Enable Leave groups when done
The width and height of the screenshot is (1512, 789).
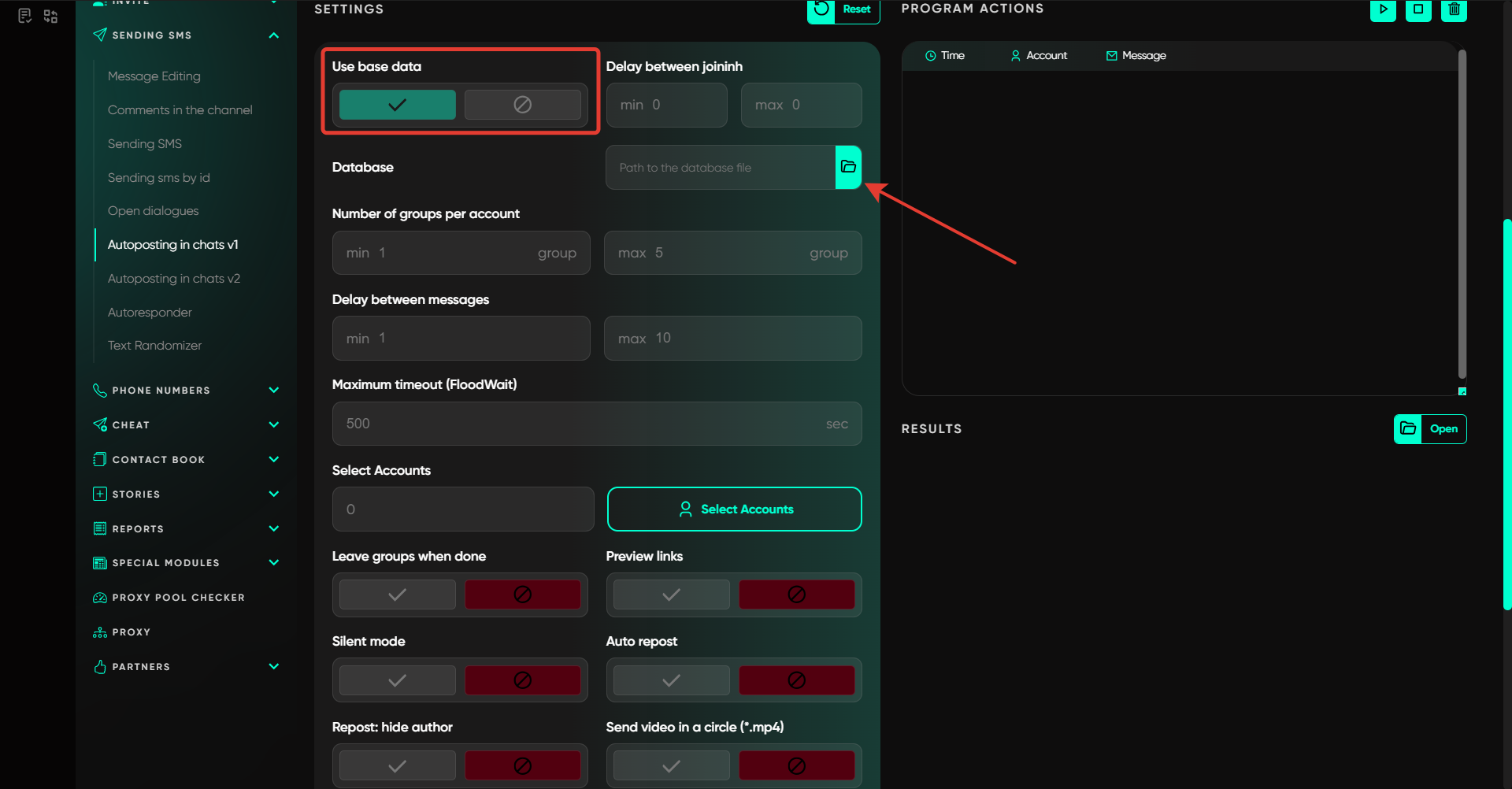[398, 595]
